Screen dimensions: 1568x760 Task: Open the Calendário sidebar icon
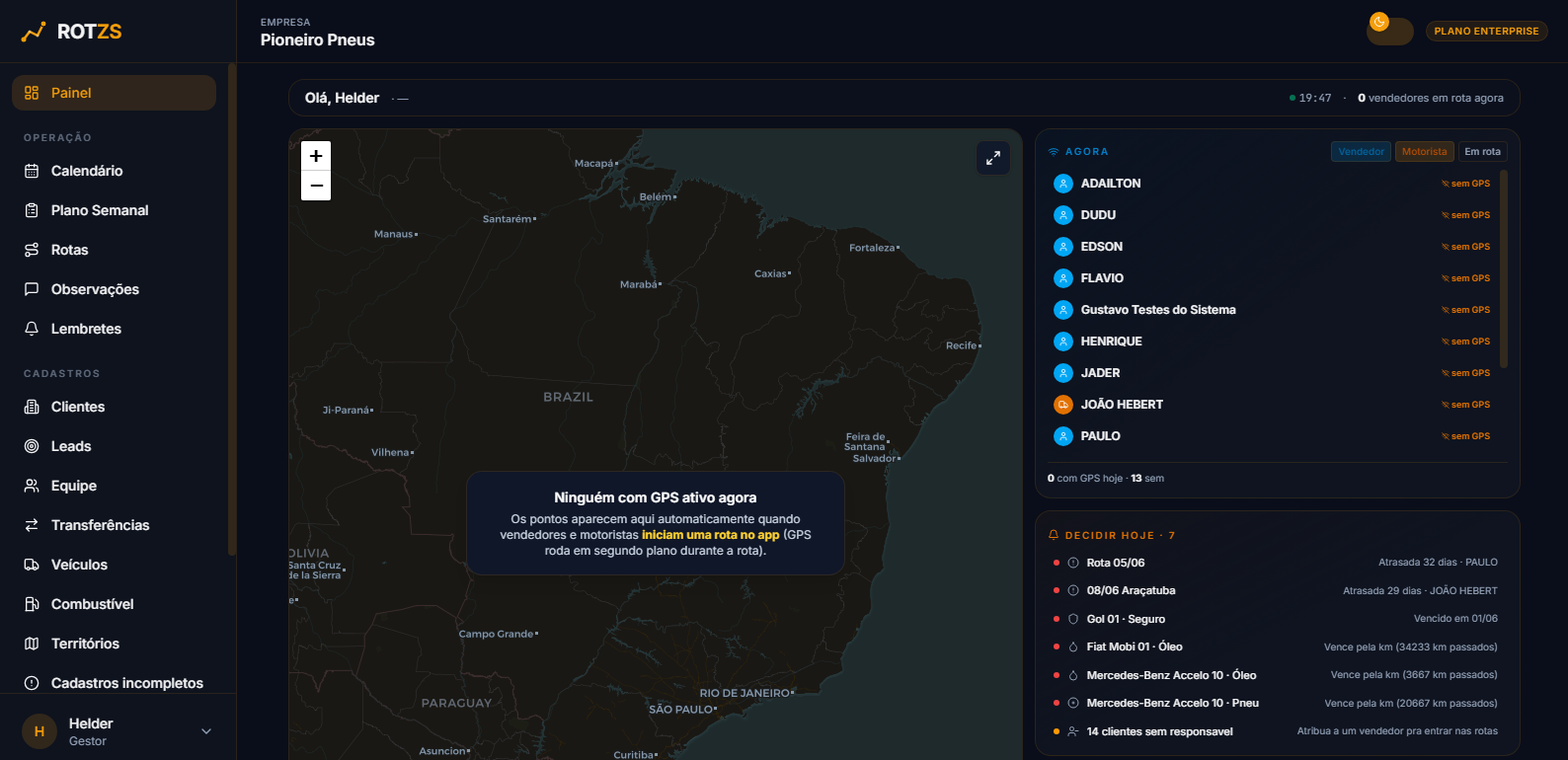tap(32, 171)
